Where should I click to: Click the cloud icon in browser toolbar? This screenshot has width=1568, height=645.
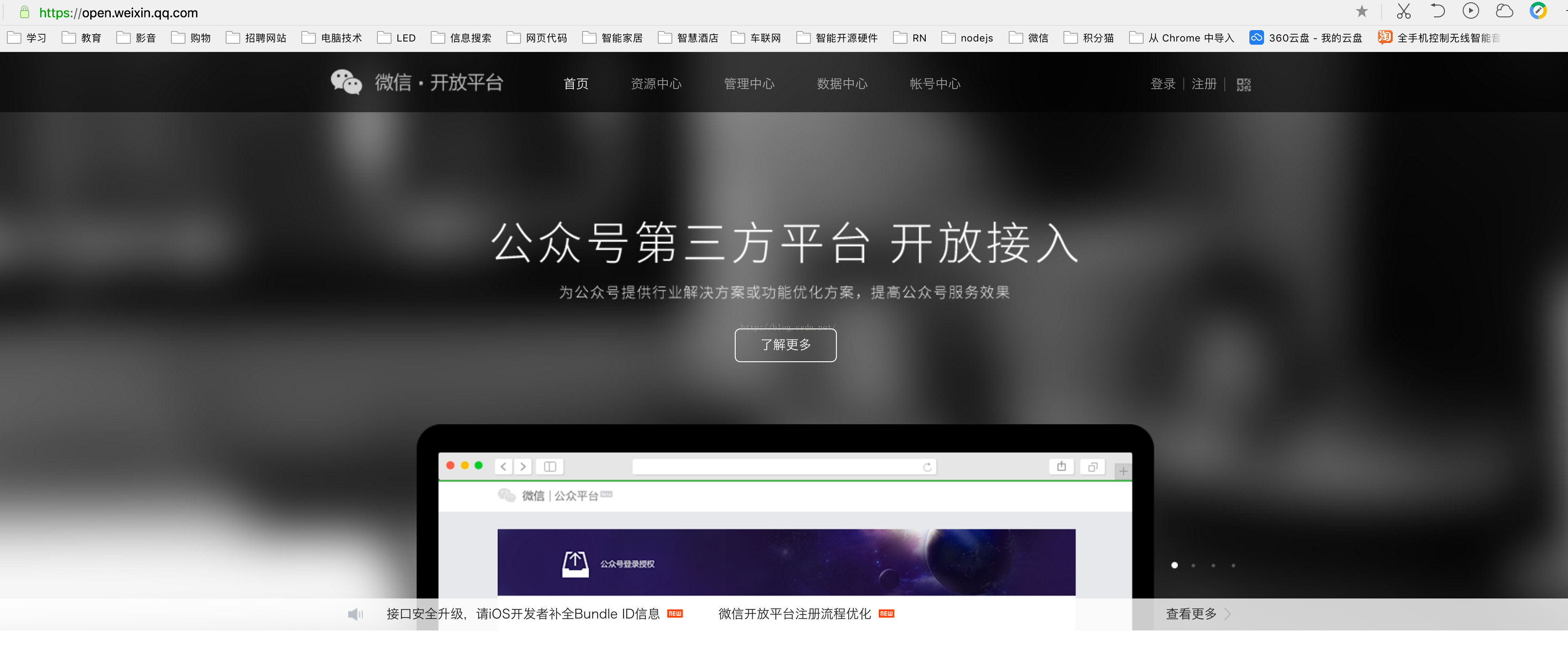point(1504,11)
